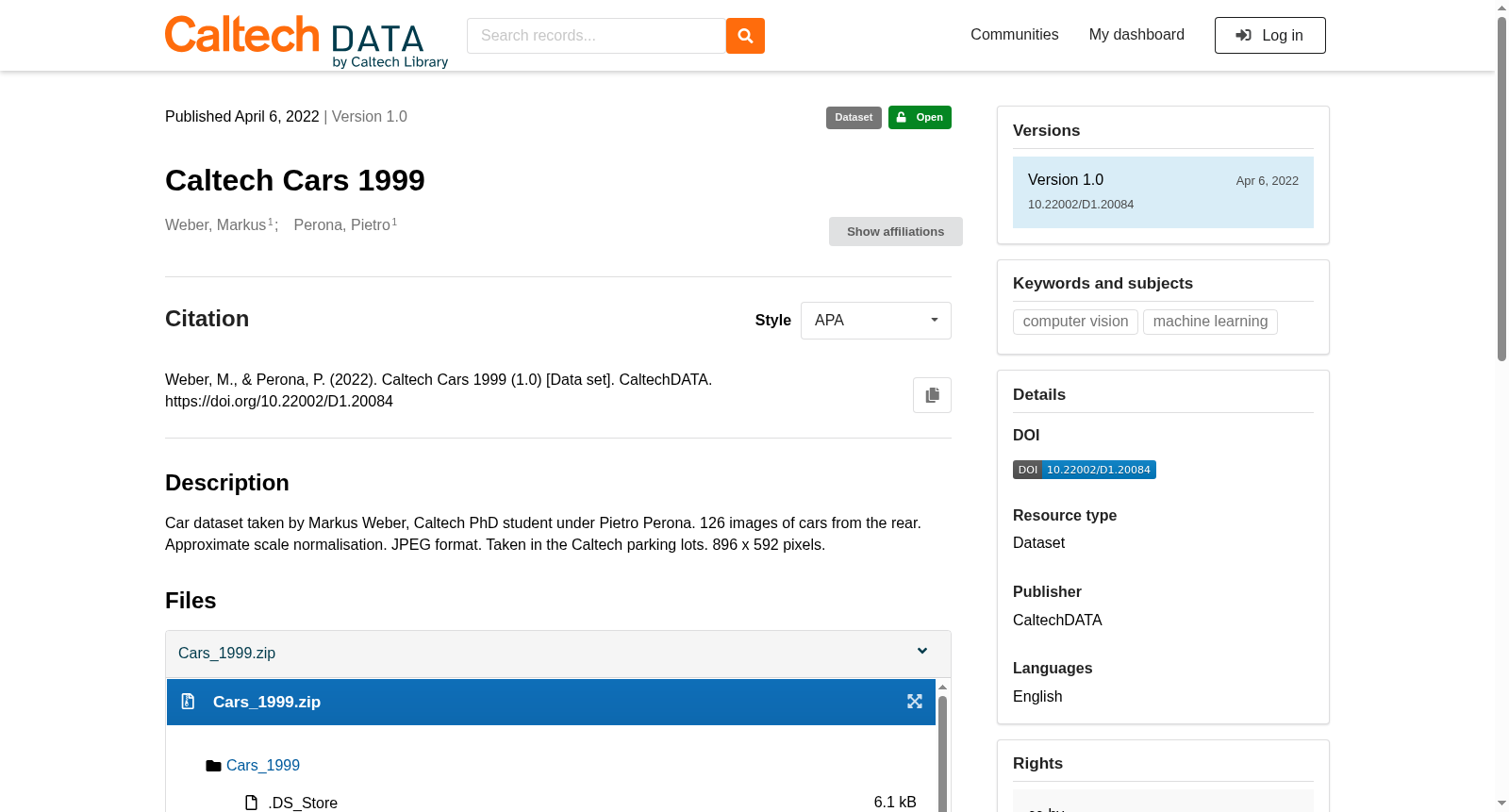Open the DOI 10.22002/D1.20084 badge

point(1085,470)
